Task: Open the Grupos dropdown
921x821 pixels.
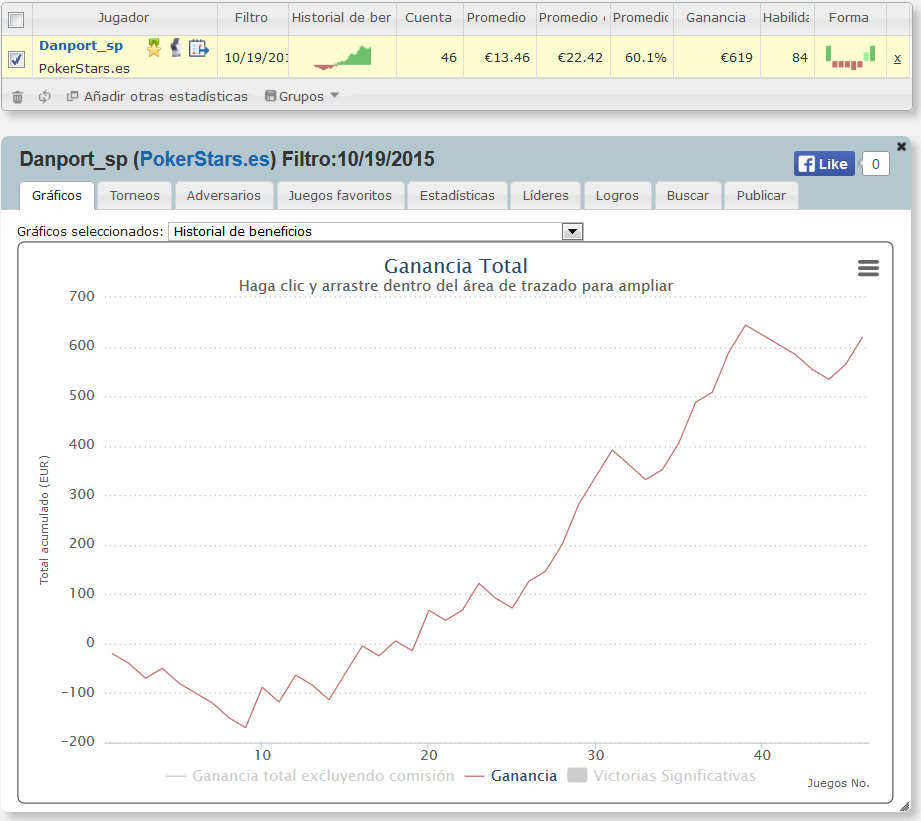Action: [x=302, y=96]
